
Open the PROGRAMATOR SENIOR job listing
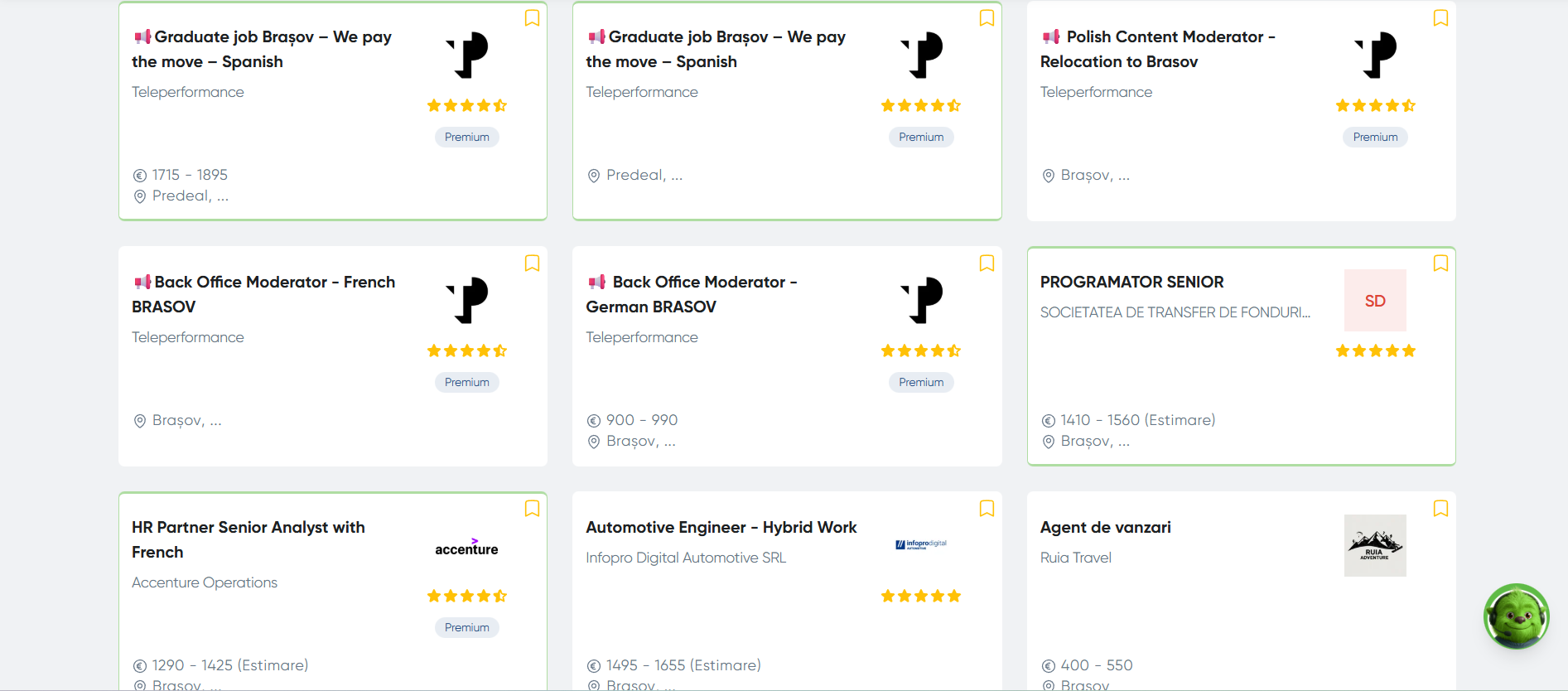[x=1131, y=282]
